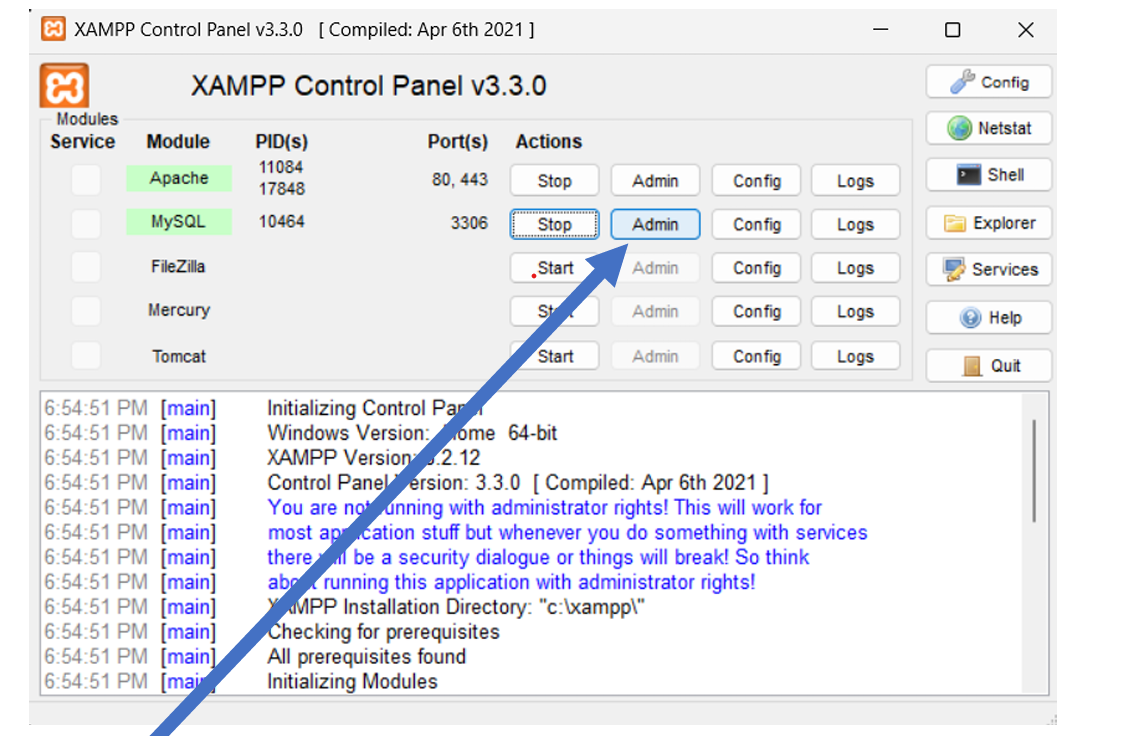Image resolution: width=1121 pixels, height=736 pixels.
Task: Select the Tomcat module label
Action: tap(179, 356)
